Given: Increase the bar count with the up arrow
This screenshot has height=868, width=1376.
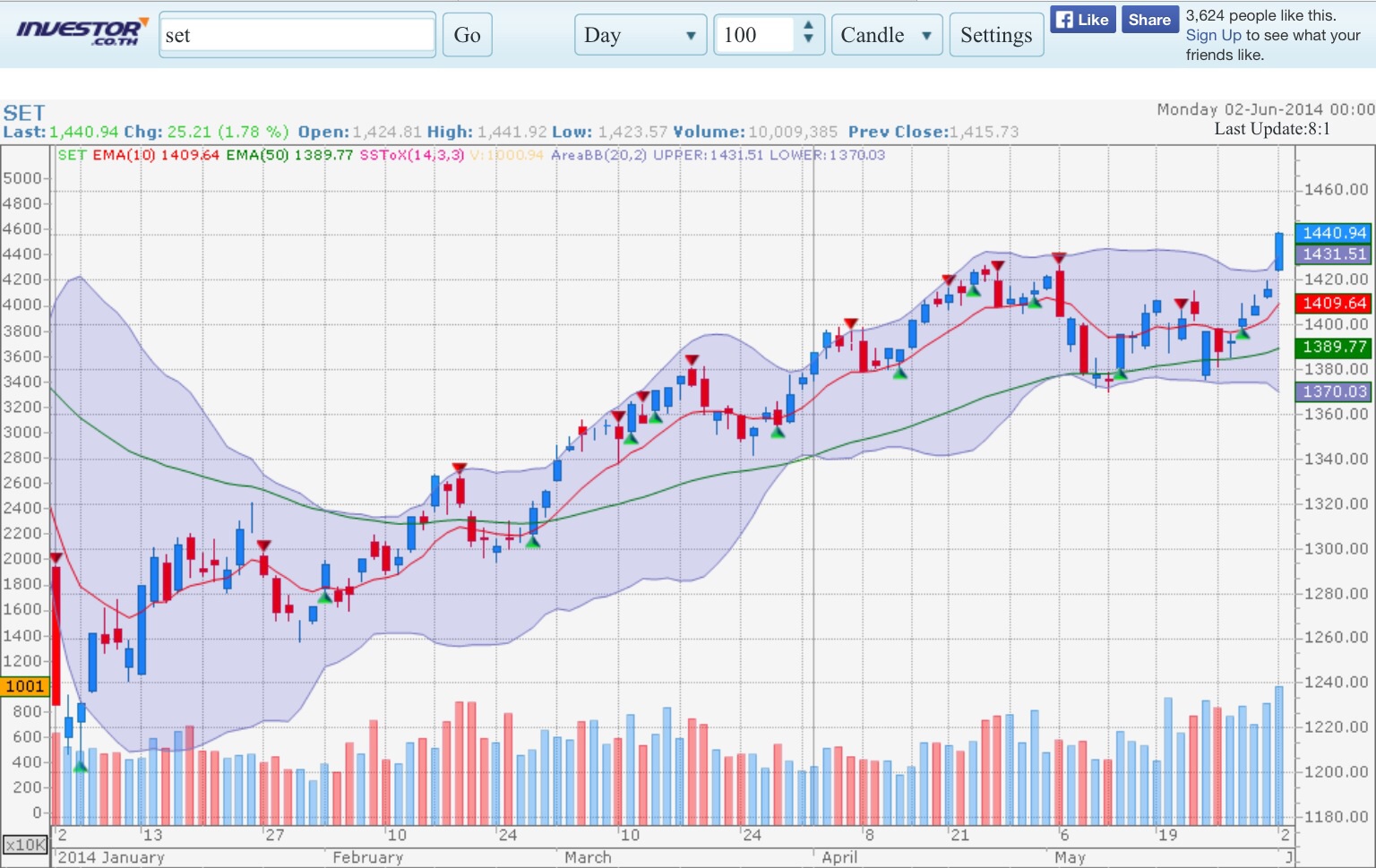Looking at the screenshot, I should [x=808, y=25].
